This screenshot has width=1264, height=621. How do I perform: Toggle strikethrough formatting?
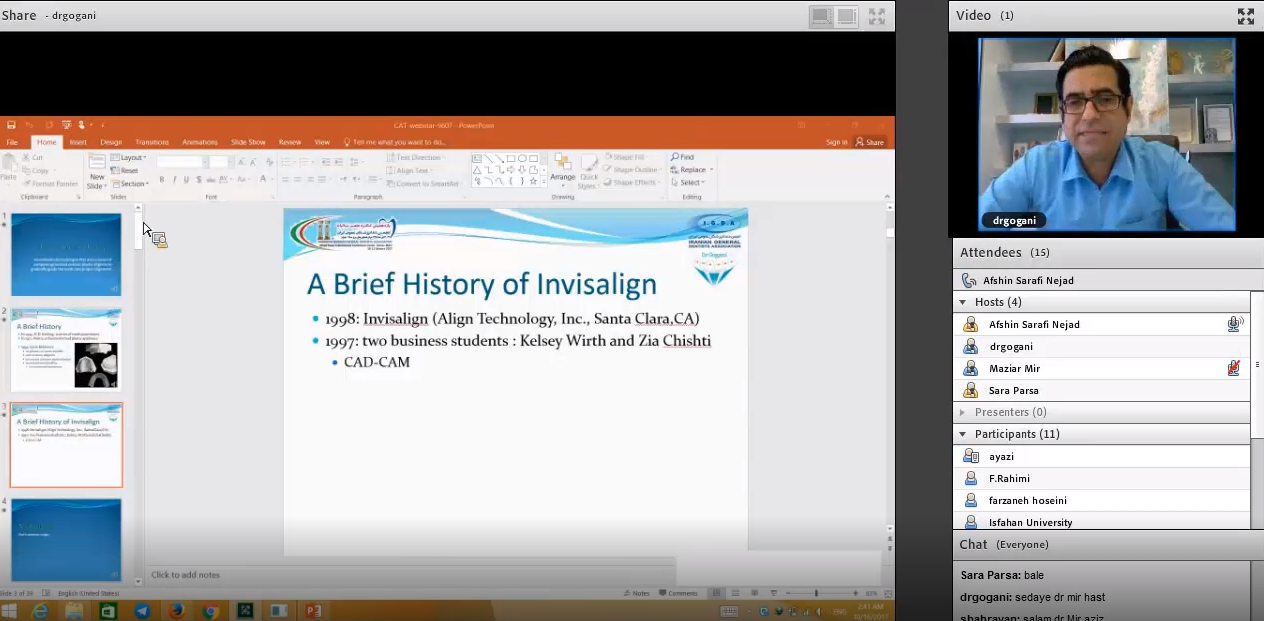pos(211,180)
